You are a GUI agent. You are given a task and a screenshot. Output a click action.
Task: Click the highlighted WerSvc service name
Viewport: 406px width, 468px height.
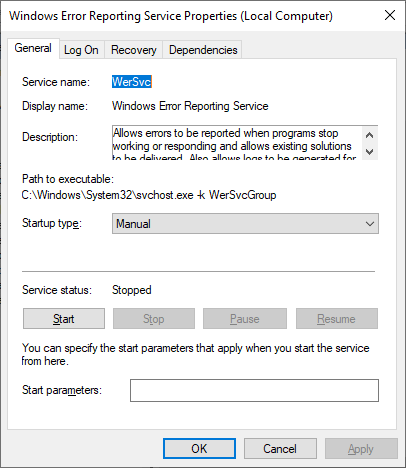(132, 82)
